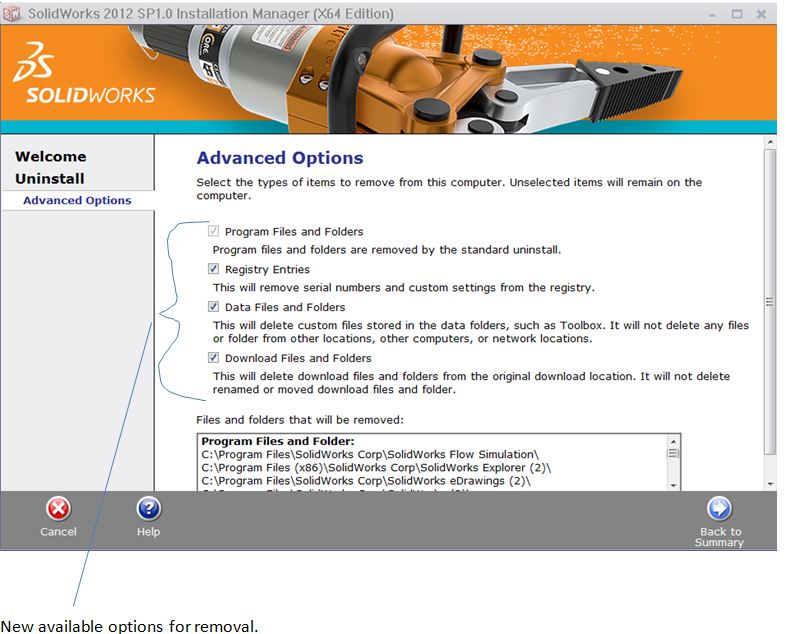Click the red Cancel icon
This screenshot has height=634, width=786.
59,509
